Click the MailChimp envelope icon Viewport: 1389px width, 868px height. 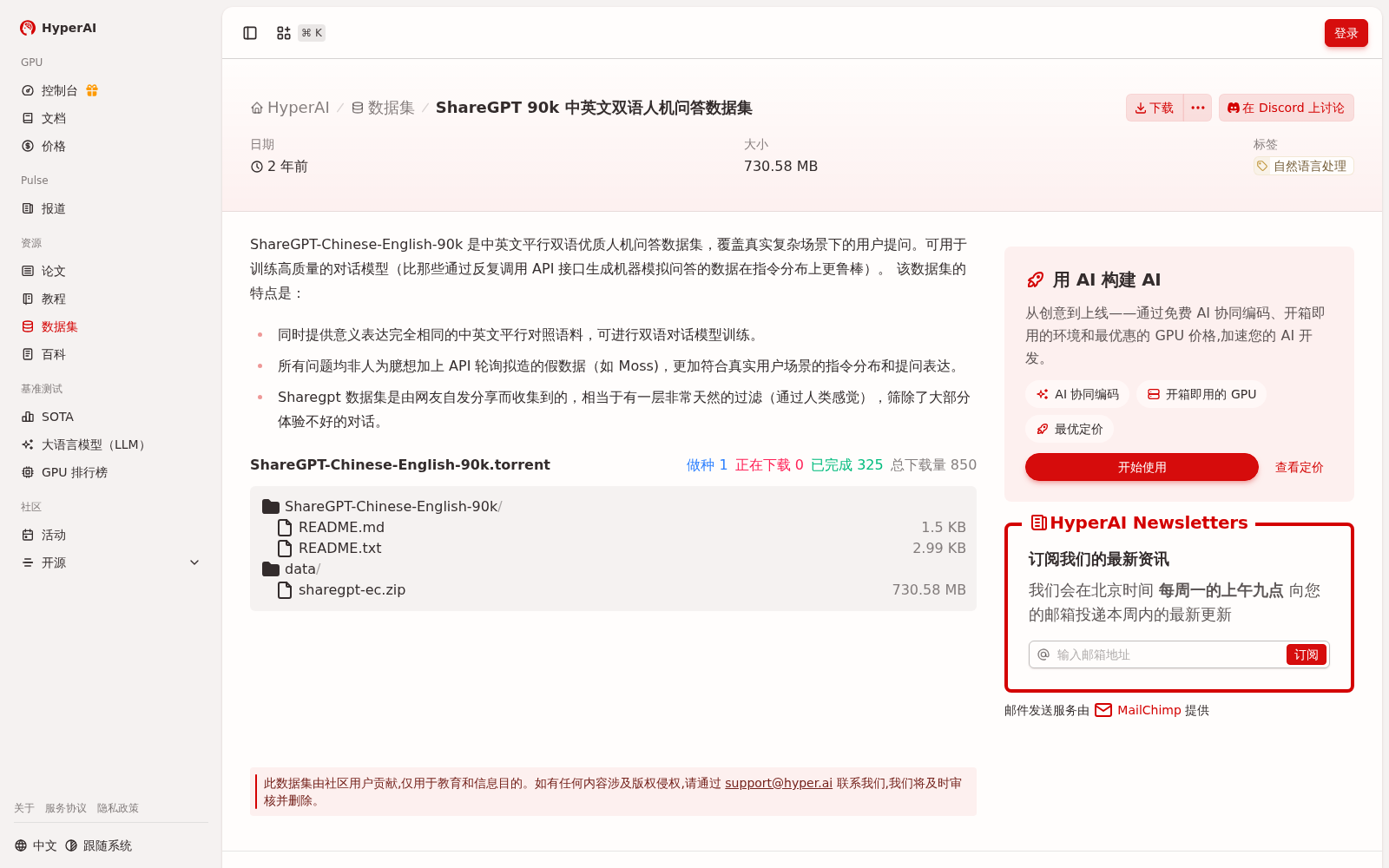pyautogui.click(x=1103, y=710)
